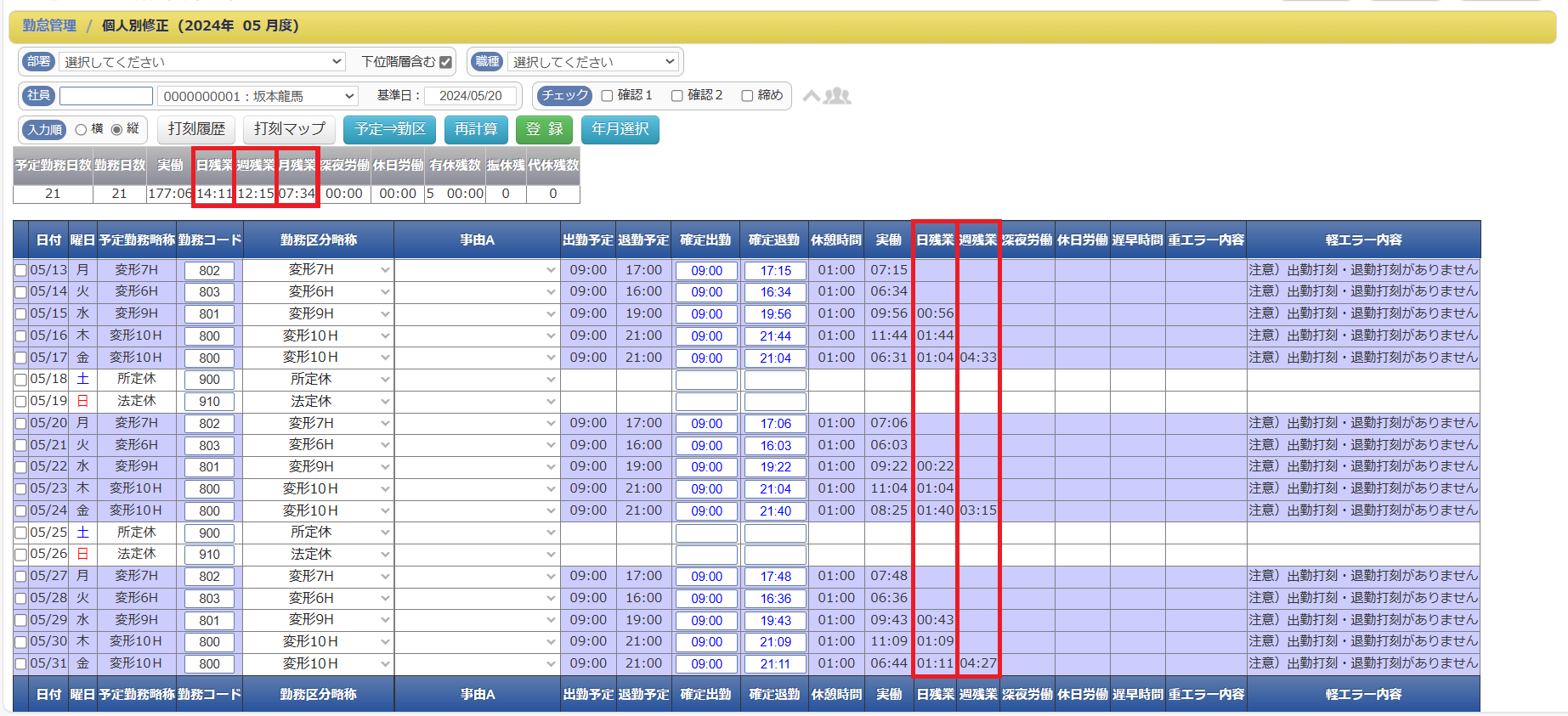
Task: Click the 再計算 button
Action: (x=476, y=129)
